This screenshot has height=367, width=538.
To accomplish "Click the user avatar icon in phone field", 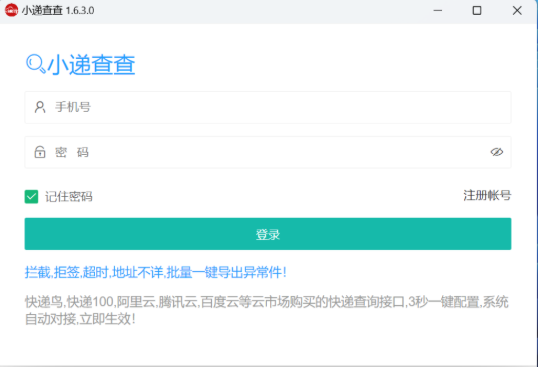I will (x=40, y=107).
